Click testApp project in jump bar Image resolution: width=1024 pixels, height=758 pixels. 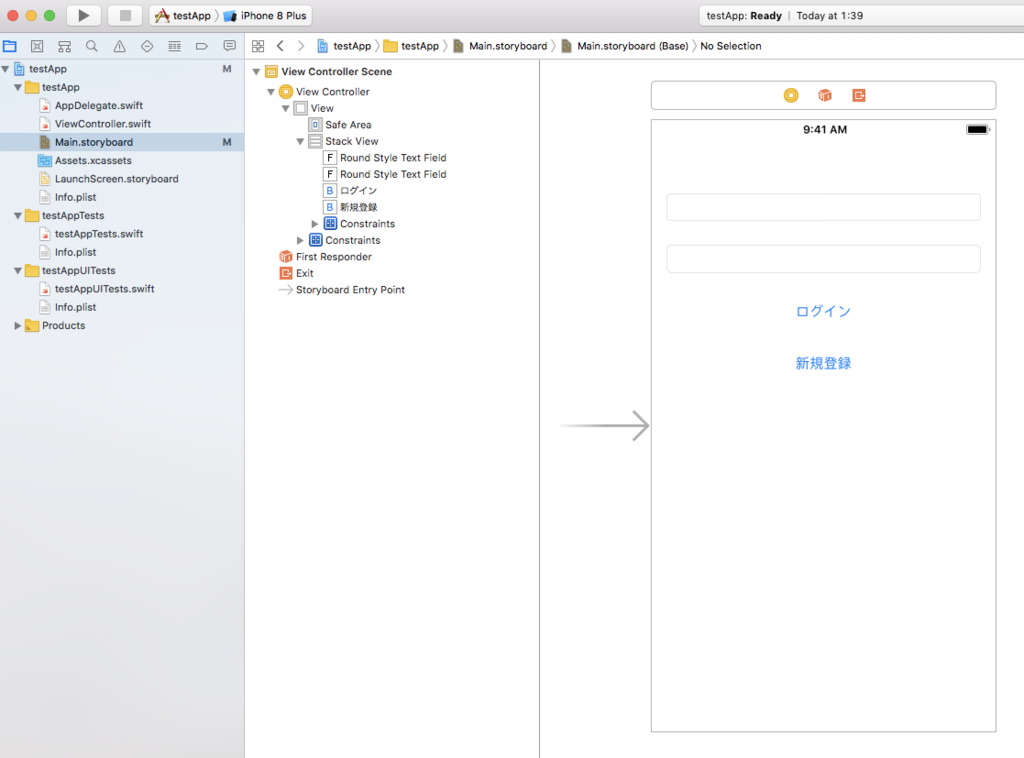click(344, 46)
